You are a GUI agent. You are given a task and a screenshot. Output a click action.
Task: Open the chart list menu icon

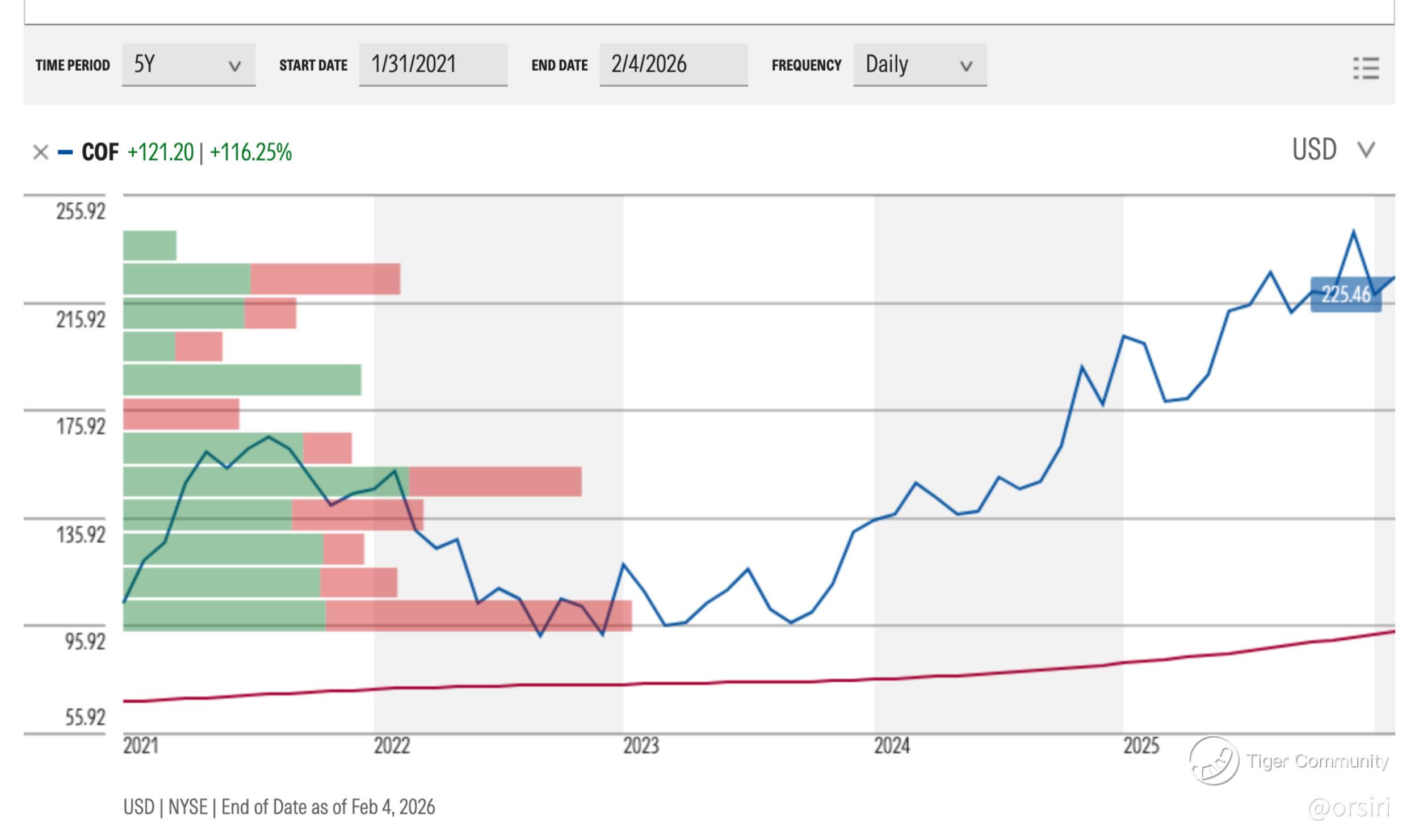pyautogui.click(x=1366, y=68)
